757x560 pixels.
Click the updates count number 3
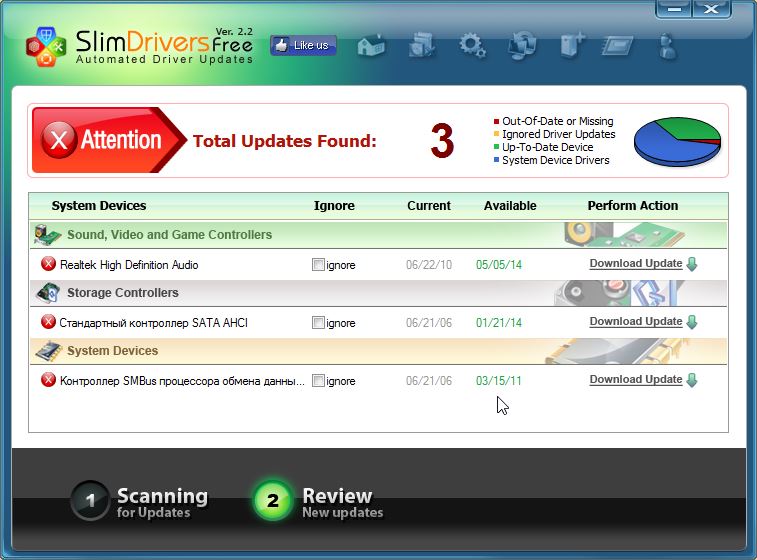coord(442,140)
